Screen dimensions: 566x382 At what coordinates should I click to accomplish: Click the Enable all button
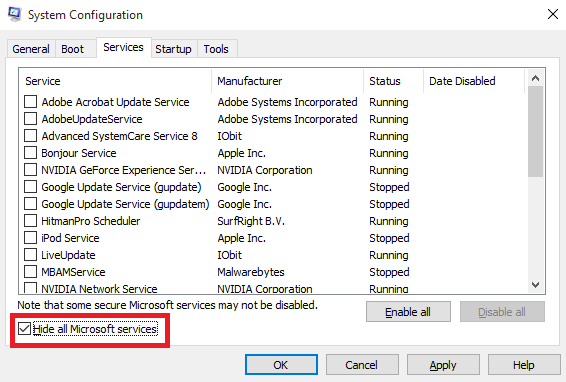(408, 312)
